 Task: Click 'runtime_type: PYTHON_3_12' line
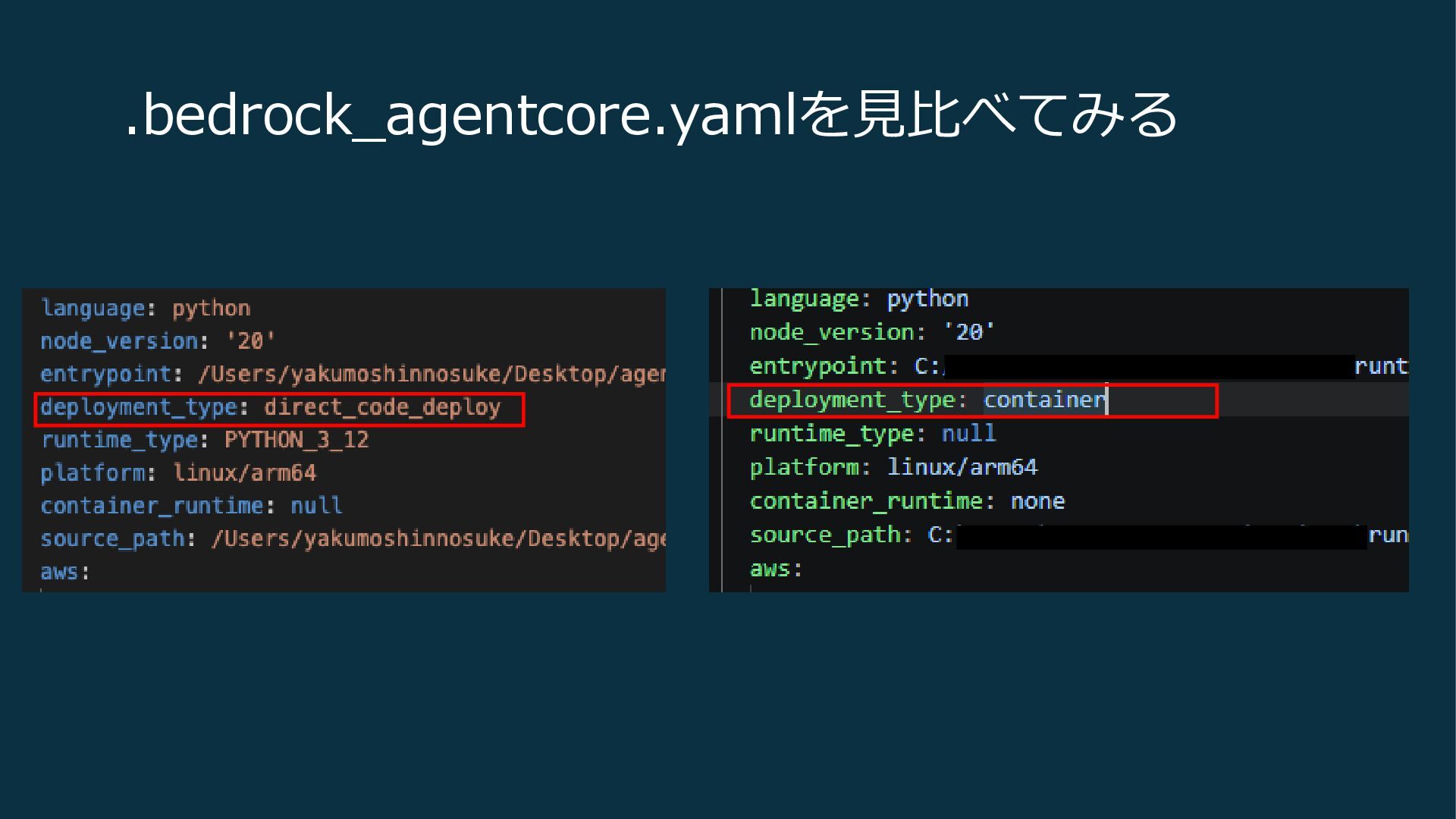pyautogui.click(x=205, y=440)
